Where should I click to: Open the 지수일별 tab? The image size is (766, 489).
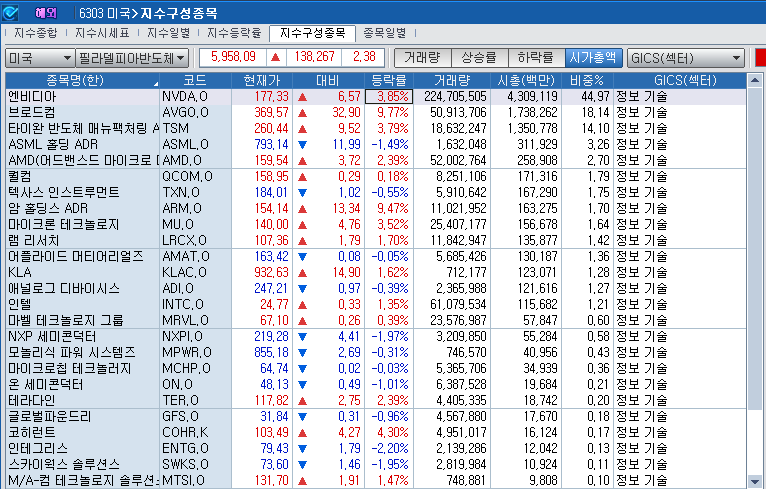tap(169, 33)
